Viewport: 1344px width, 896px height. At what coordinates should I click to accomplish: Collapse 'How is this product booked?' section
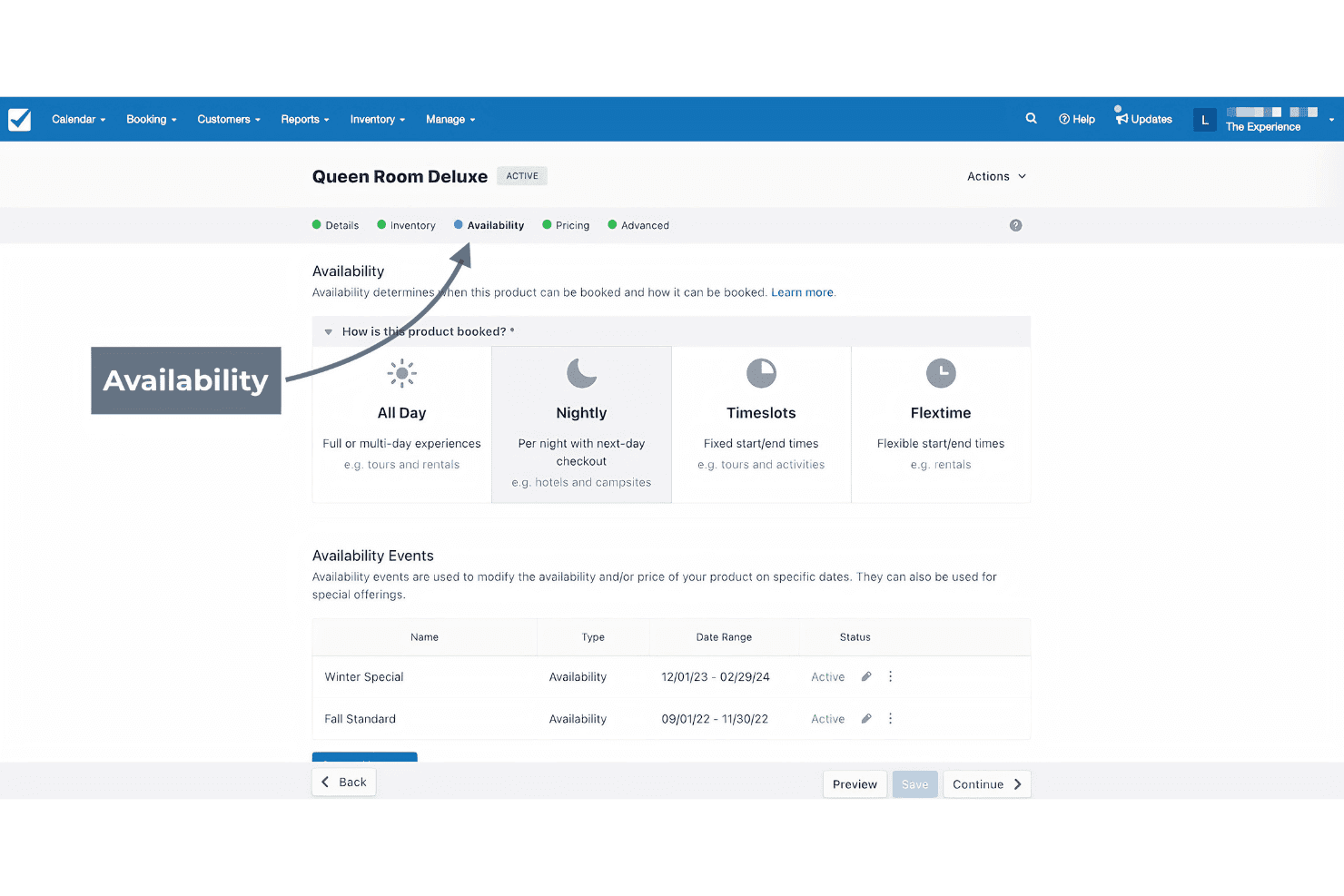pyautogui.click(x=328, y=331)
